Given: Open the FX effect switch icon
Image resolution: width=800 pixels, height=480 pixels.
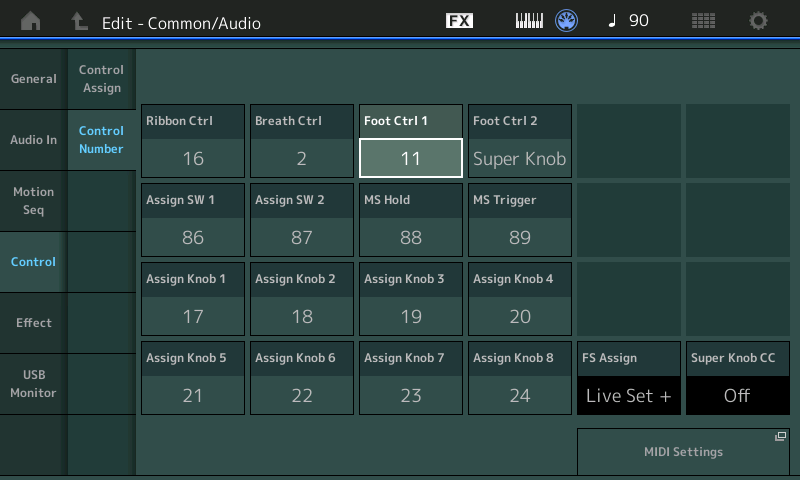Looking at the screenshot, I should coord(459,21).
